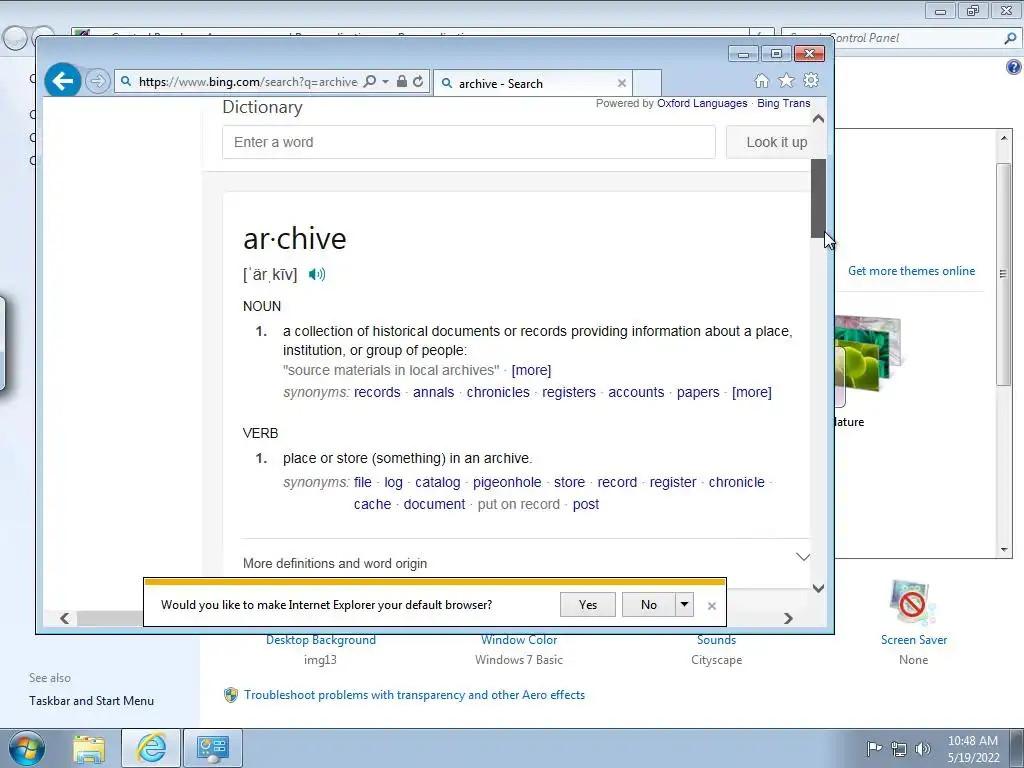Click the Control Panel taskbar icon

coord(212,748)
